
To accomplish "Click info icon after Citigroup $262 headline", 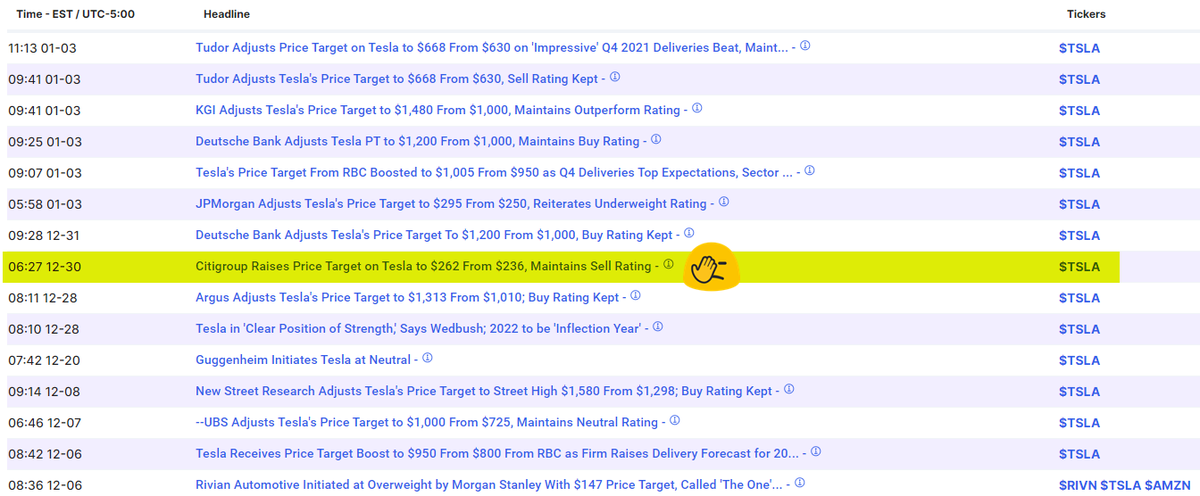I will coord(668,264).
